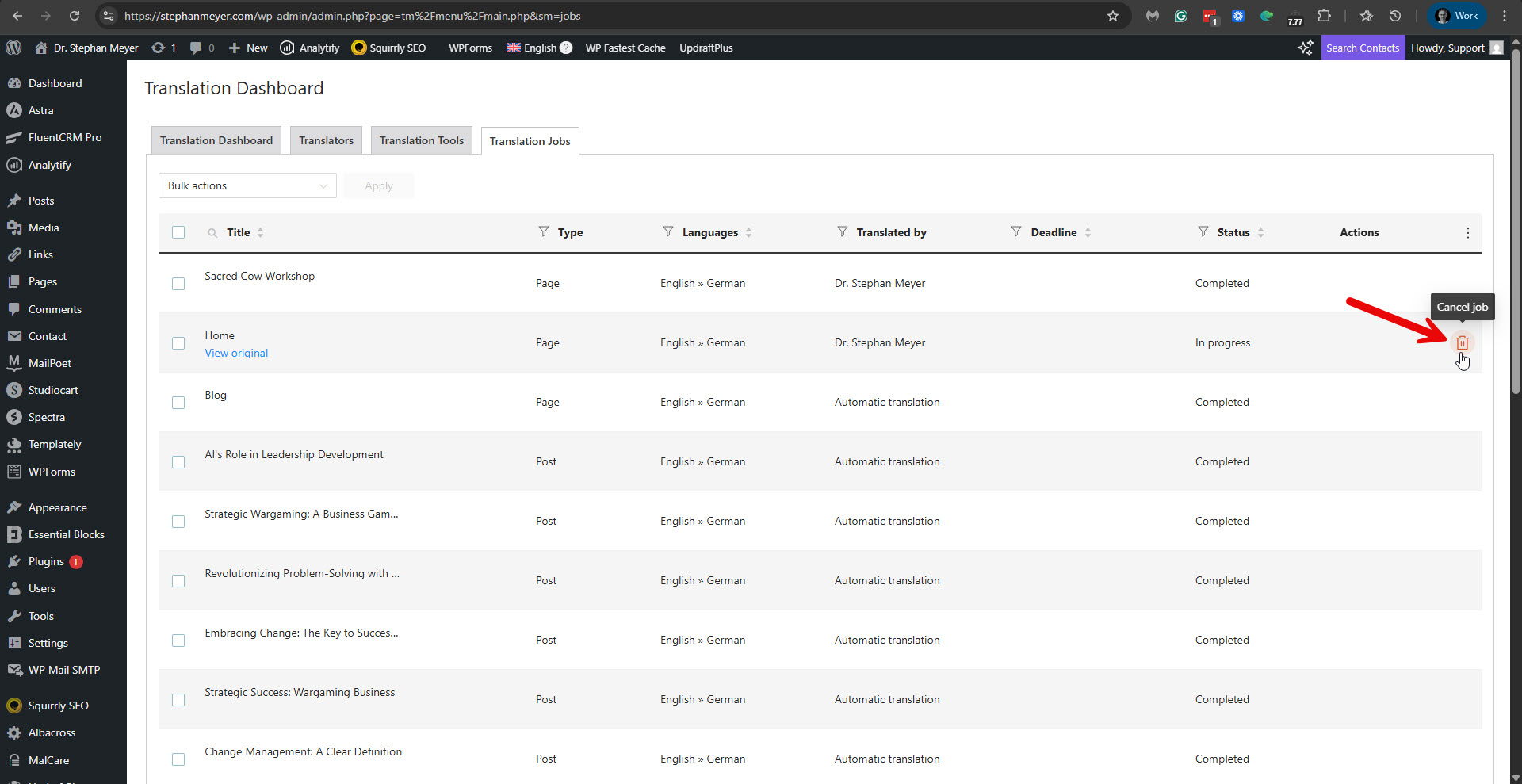Click the filter funnel icon beside Status
Screen dimensions: 1522x784
click(x=1203, y=231)
